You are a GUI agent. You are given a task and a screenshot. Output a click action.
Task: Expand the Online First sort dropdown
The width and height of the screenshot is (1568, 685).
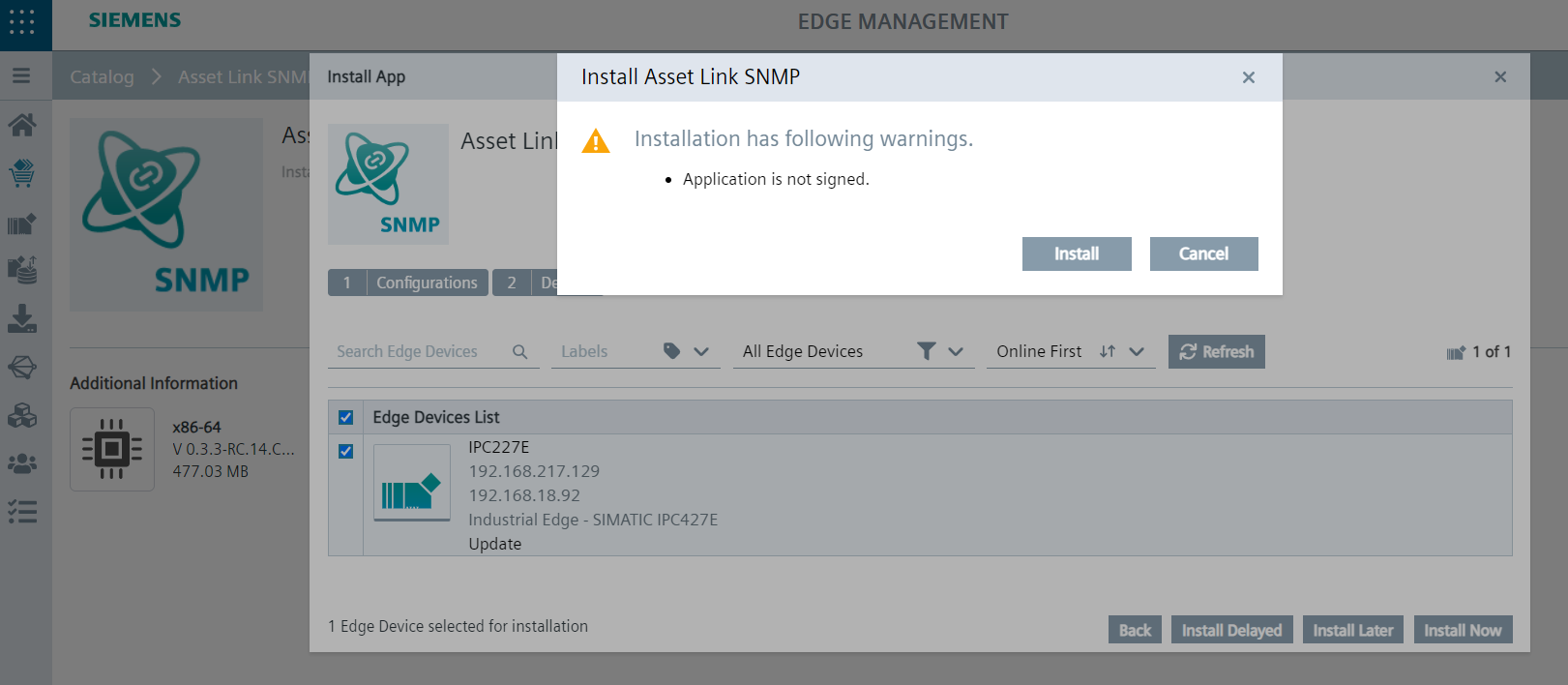pos(1137,352)
